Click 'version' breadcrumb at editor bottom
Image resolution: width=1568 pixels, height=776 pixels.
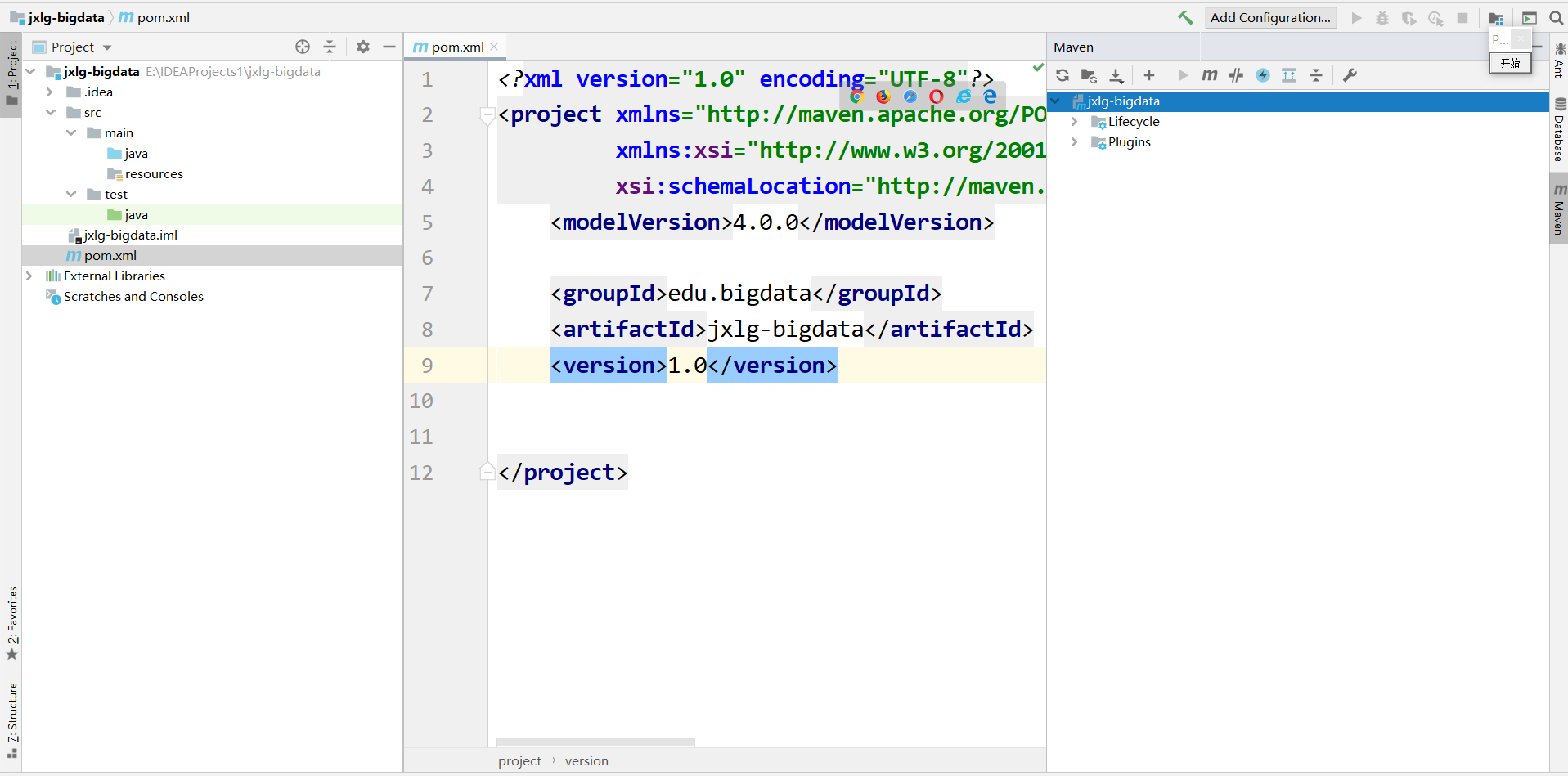pyautogui.click(x=586, y=761)
